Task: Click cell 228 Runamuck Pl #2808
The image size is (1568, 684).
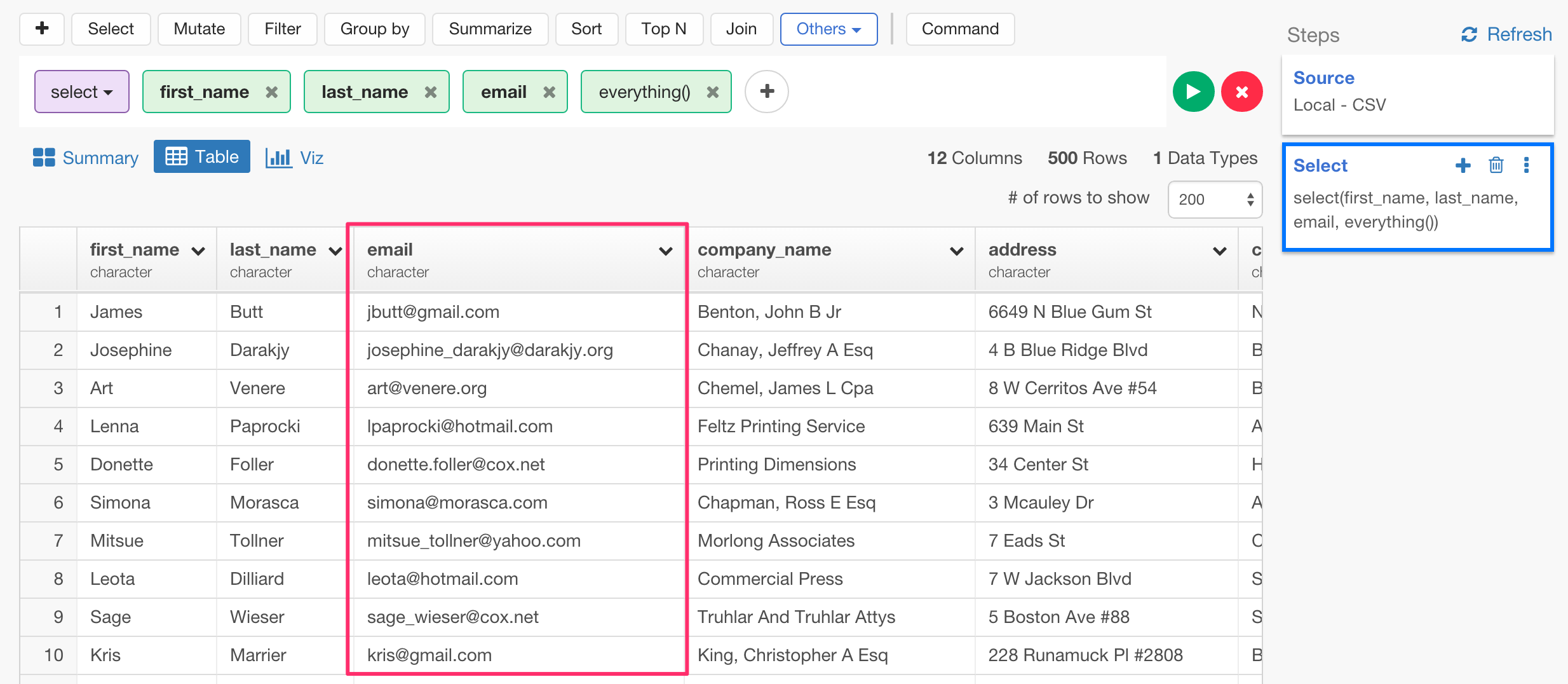Action: tap(1107, 655)
